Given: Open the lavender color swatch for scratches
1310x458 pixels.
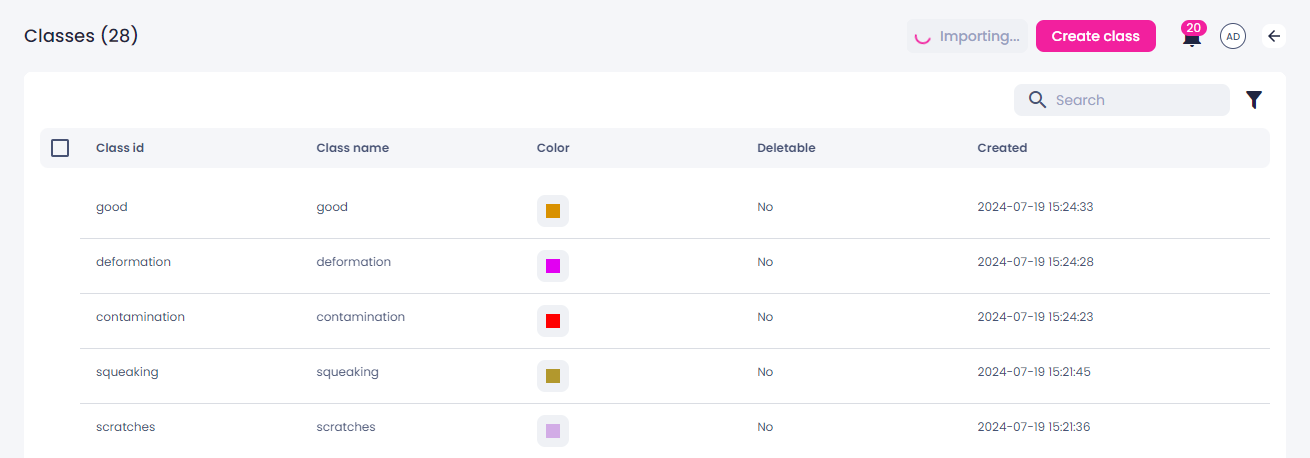Looking at the screenshot, I should (x=553, y=431).
